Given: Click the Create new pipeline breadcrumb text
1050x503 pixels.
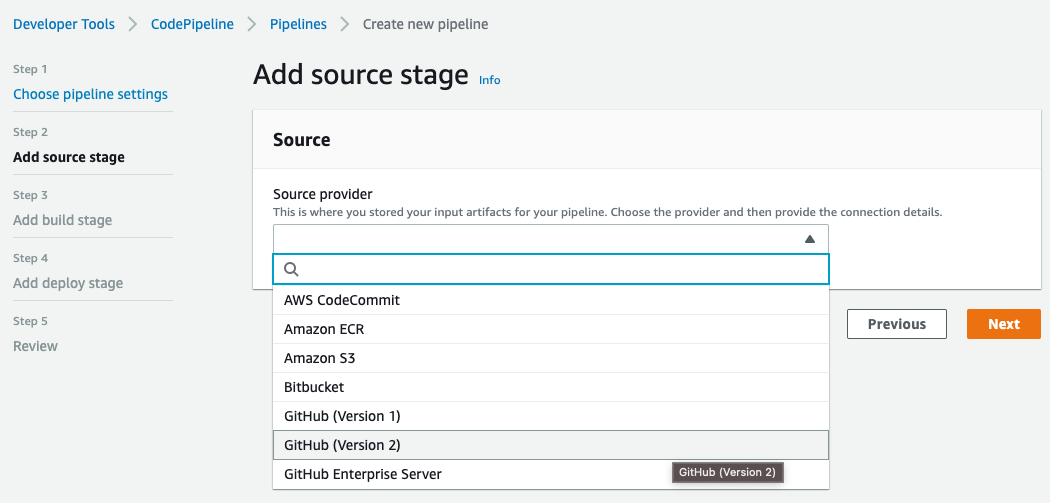Looking at the screenshot, I should (x=425, y=24).
